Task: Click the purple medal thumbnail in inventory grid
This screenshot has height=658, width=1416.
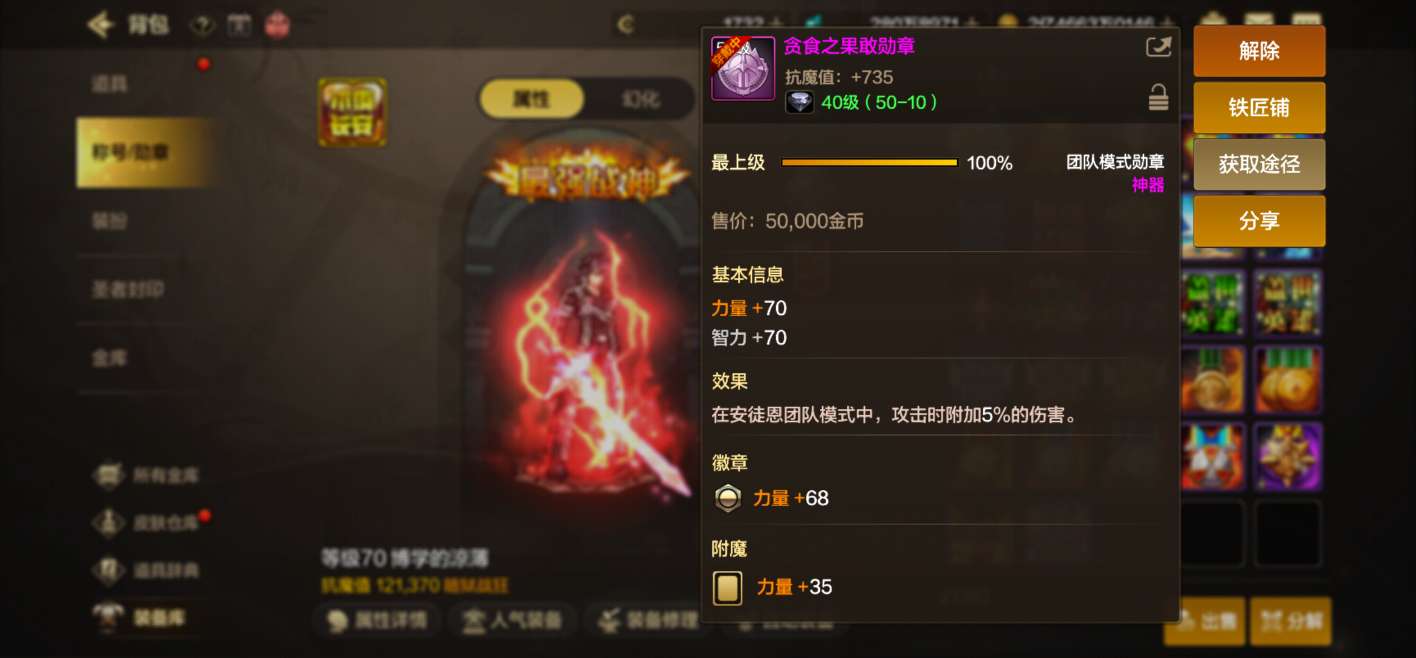Action: pos(1289,457)
